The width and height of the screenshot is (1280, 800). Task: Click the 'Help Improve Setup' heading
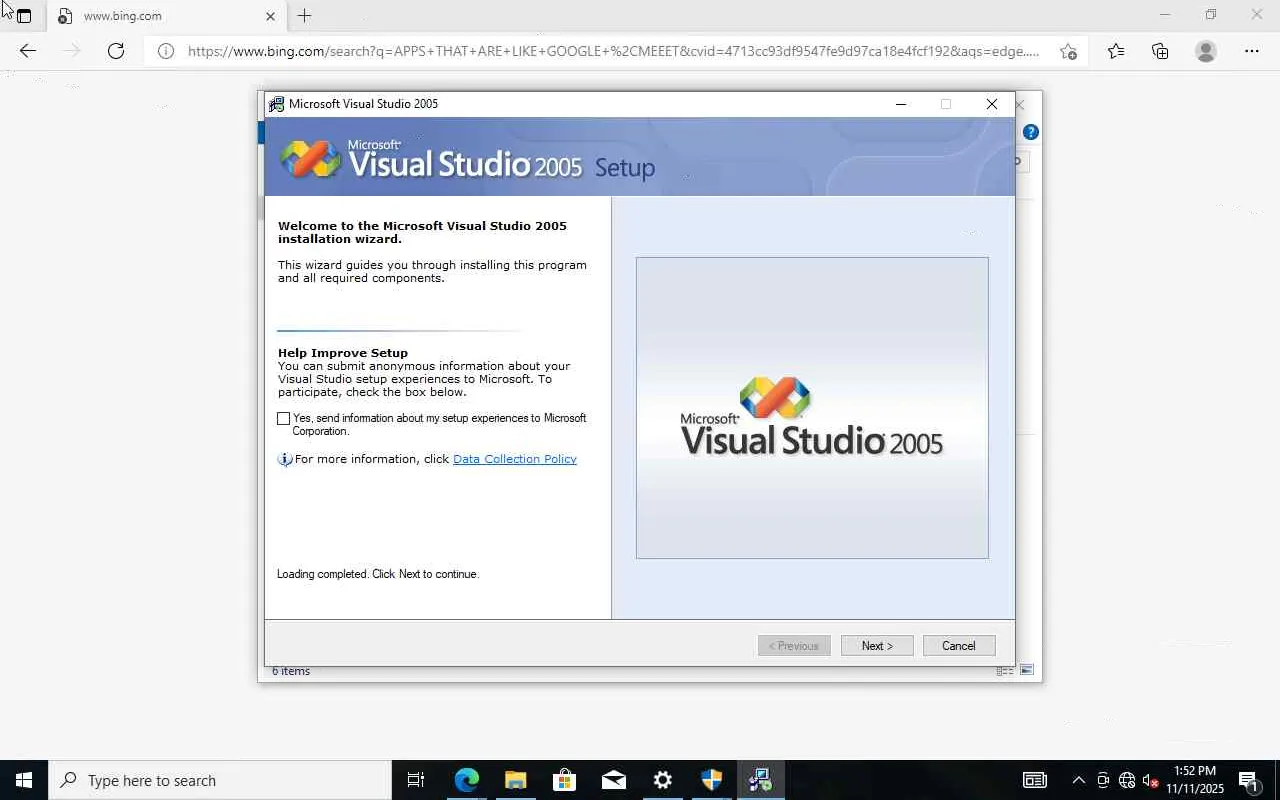[x=343, y=353]
